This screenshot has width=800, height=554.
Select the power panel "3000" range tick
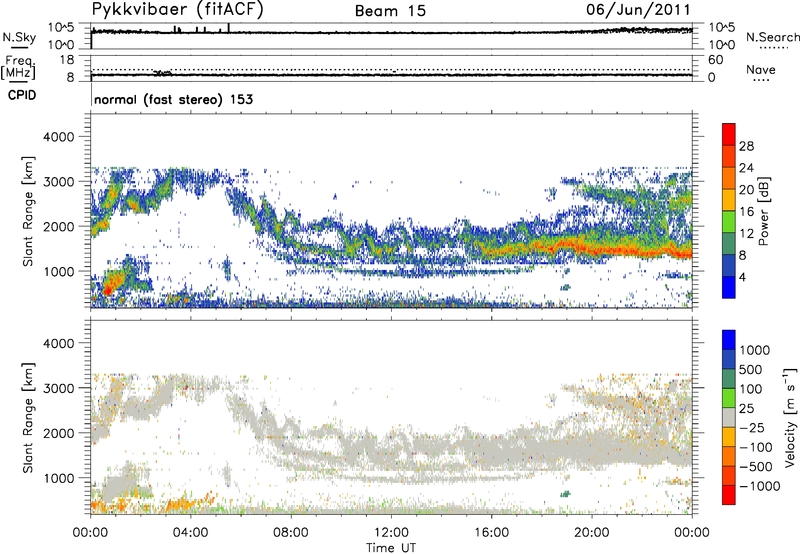59,182
